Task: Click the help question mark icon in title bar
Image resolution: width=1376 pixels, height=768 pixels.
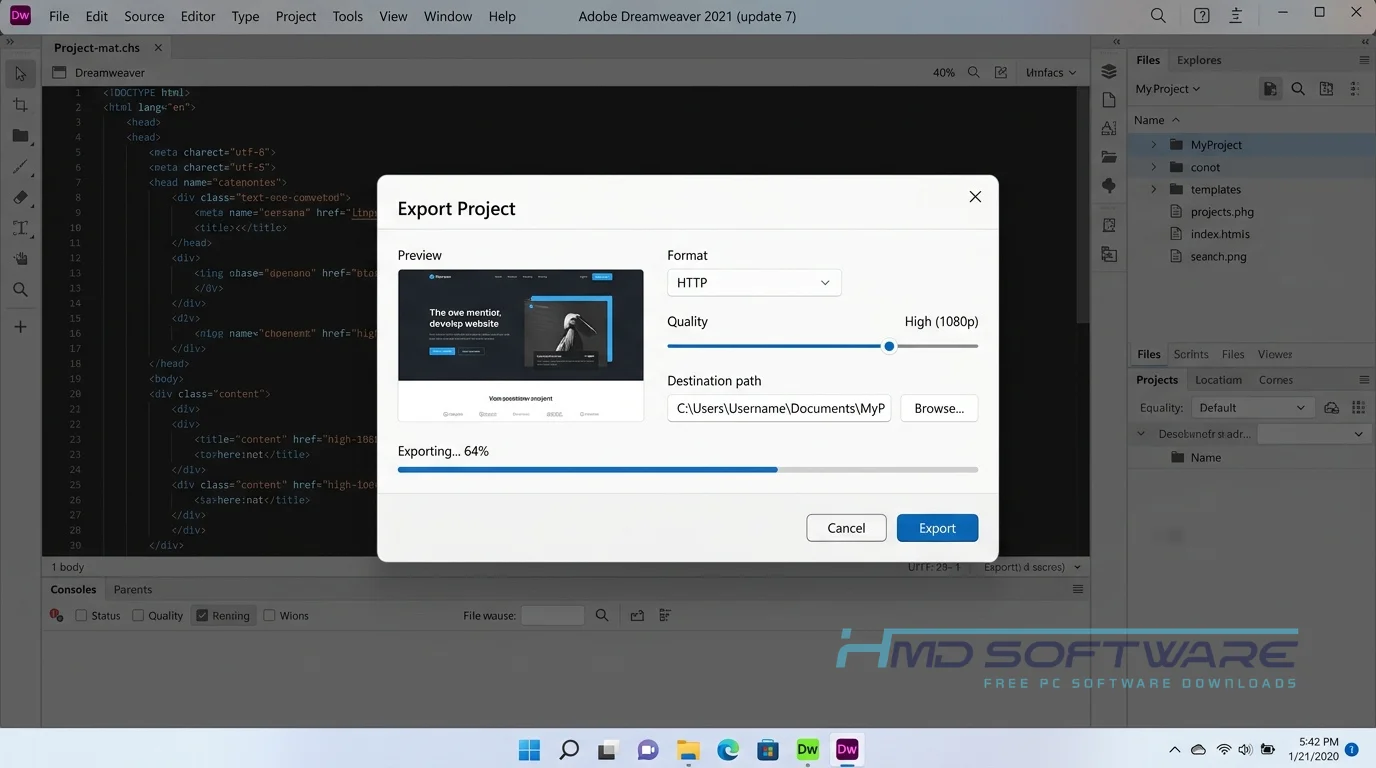Action: click(1202, 16)
